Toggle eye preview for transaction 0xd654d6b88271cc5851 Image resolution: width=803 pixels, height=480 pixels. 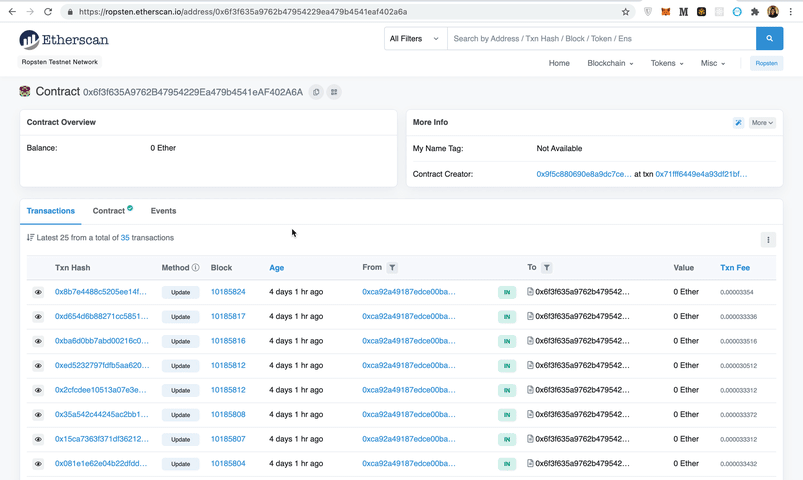click(38, 317)
